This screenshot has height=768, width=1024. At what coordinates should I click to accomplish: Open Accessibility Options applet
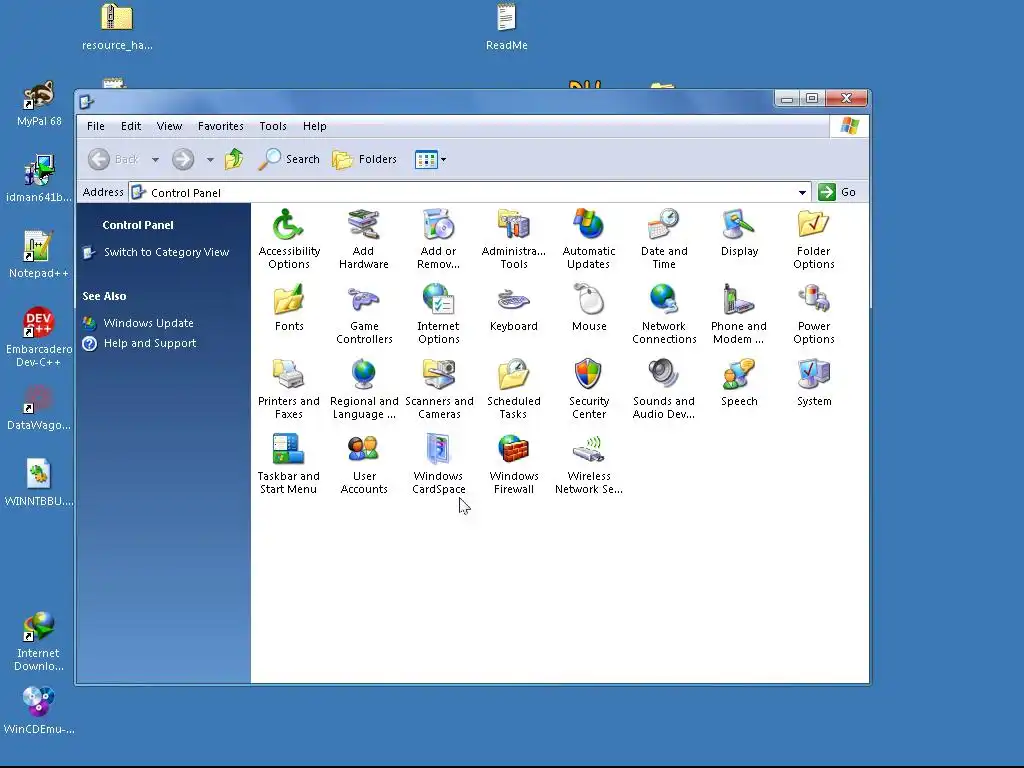[x=289, y=239]
